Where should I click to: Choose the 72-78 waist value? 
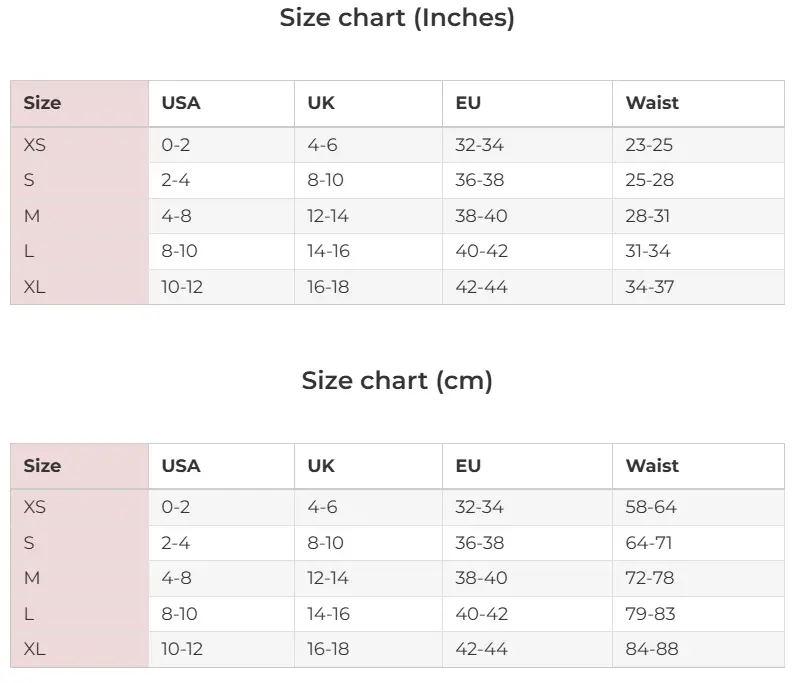click(x=649, y=578)
